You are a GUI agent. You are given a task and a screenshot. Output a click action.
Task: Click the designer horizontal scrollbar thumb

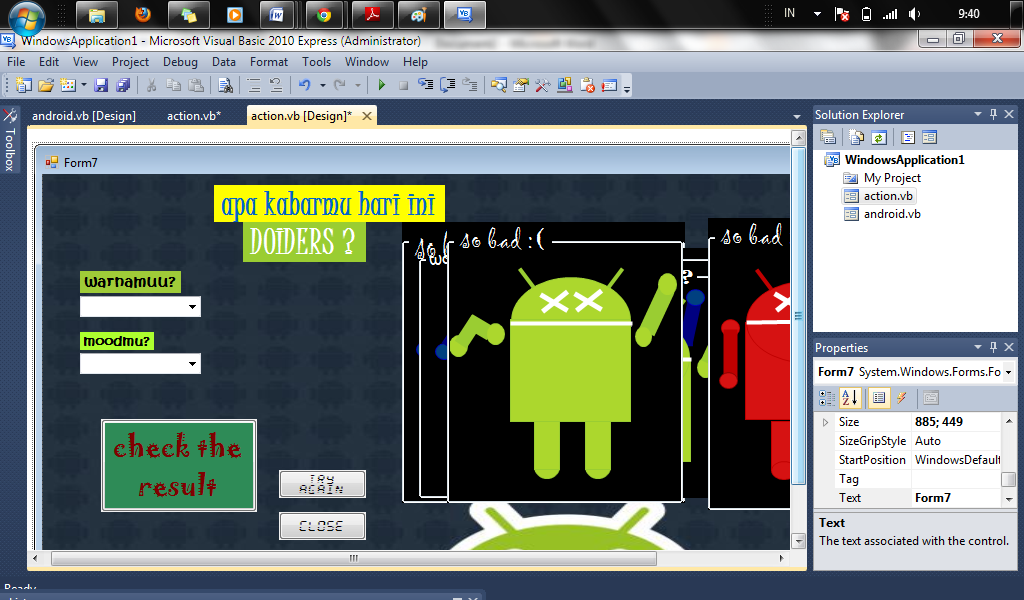pos(353,558)
